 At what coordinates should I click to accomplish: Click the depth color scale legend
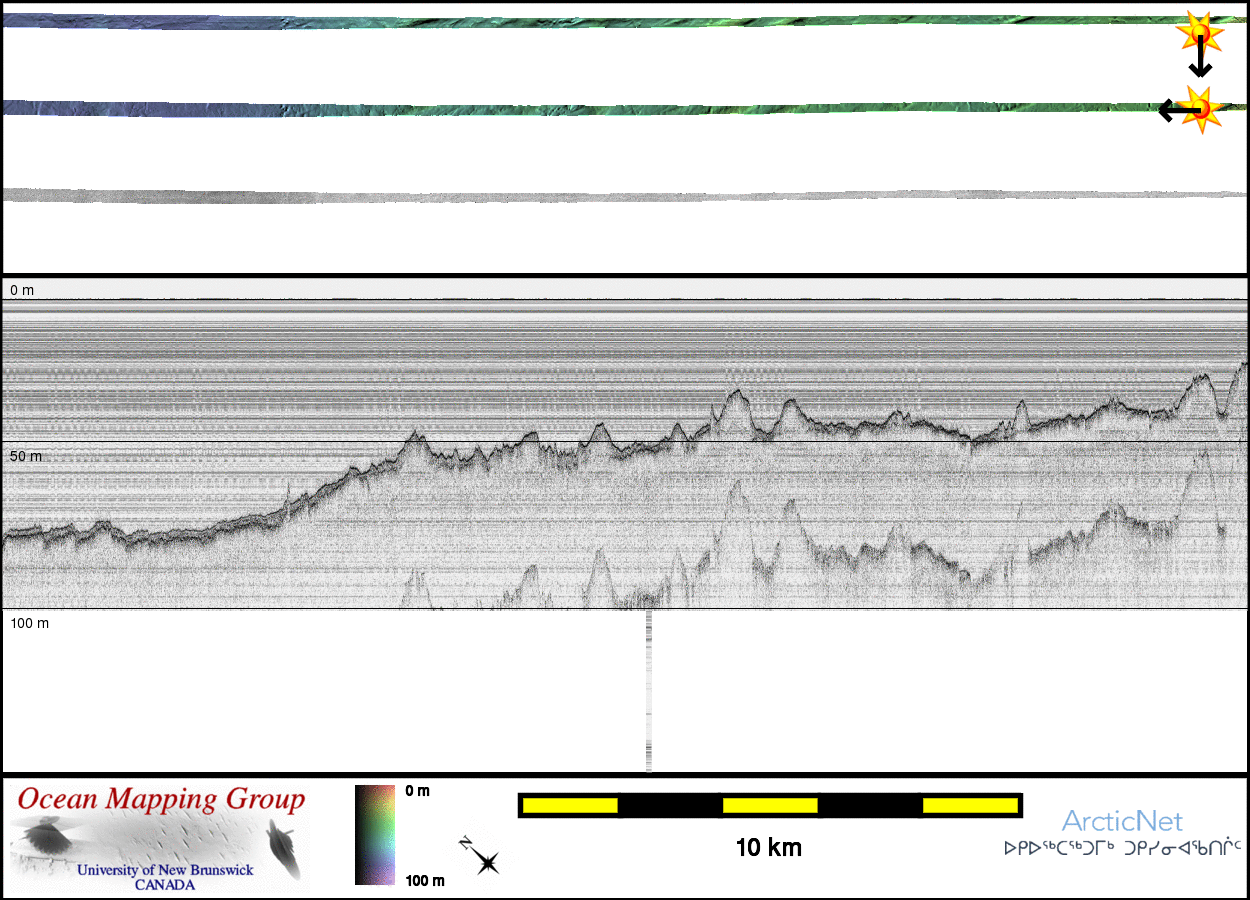click(x=374, y=835)
